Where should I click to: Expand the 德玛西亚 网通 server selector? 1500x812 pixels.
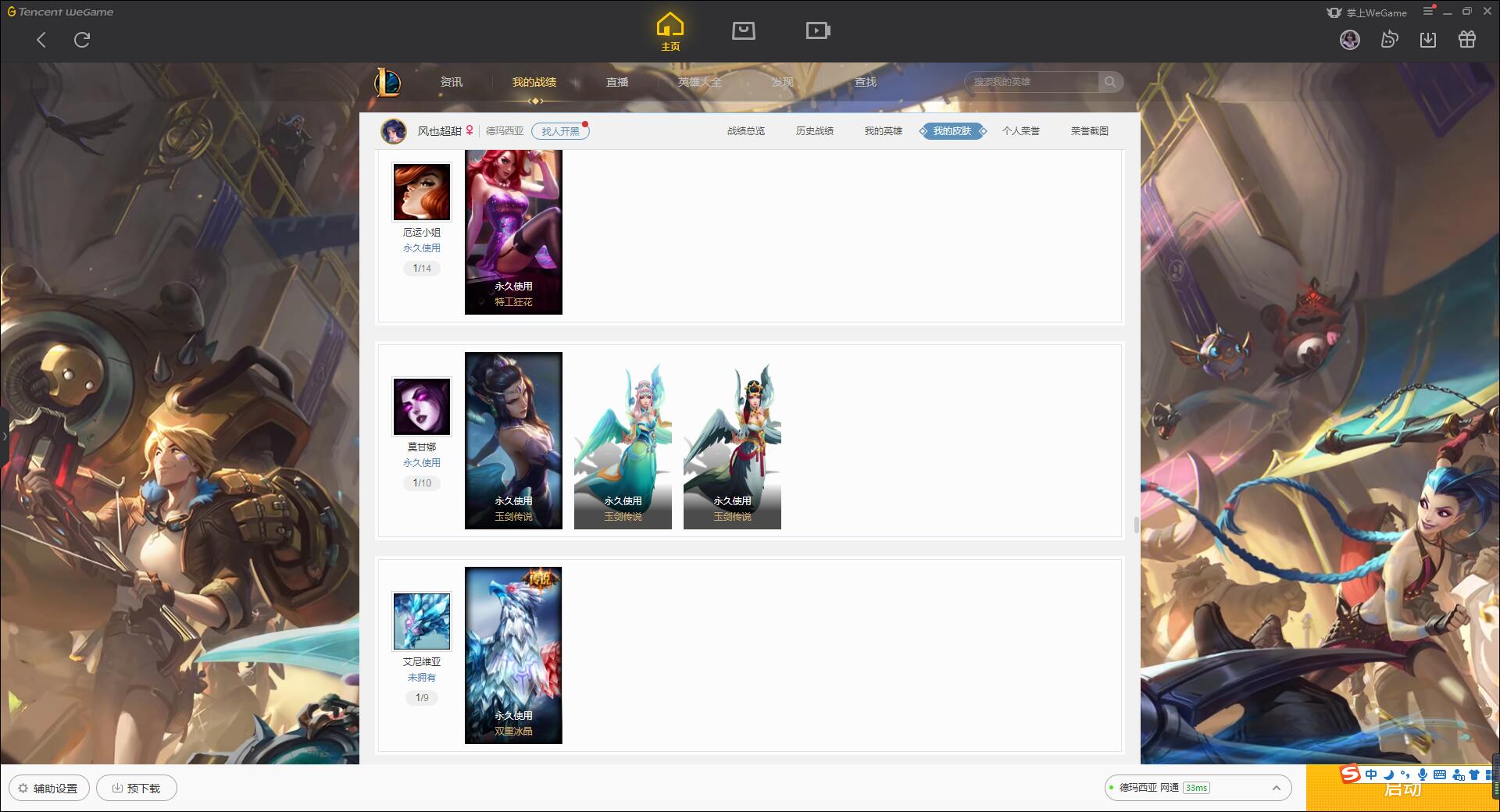point(1197,788)
